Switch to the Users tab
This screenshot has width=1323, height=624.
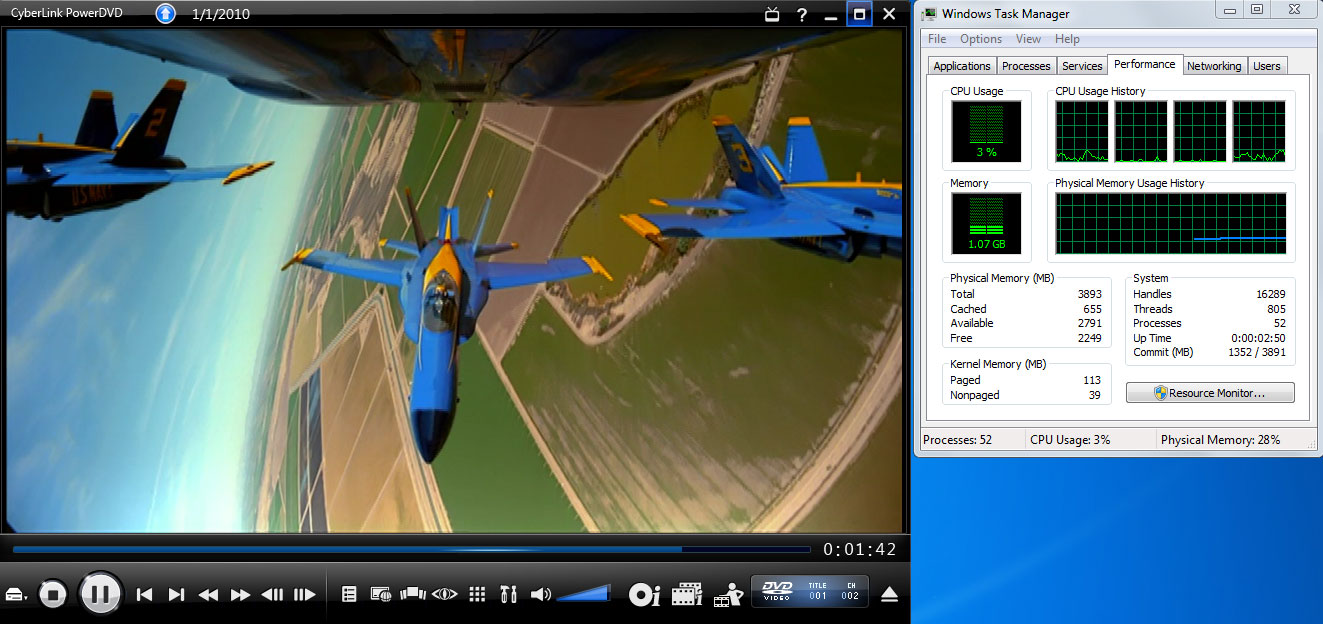pyautogui.click(x=1267, y=66)
